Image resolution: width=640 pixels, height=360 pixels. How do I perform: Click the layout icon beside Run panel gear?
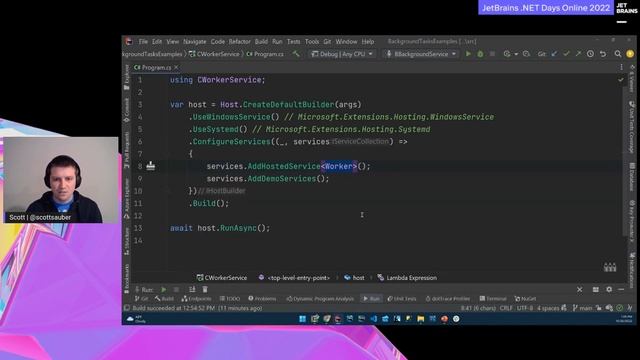(x=596, y=289)
